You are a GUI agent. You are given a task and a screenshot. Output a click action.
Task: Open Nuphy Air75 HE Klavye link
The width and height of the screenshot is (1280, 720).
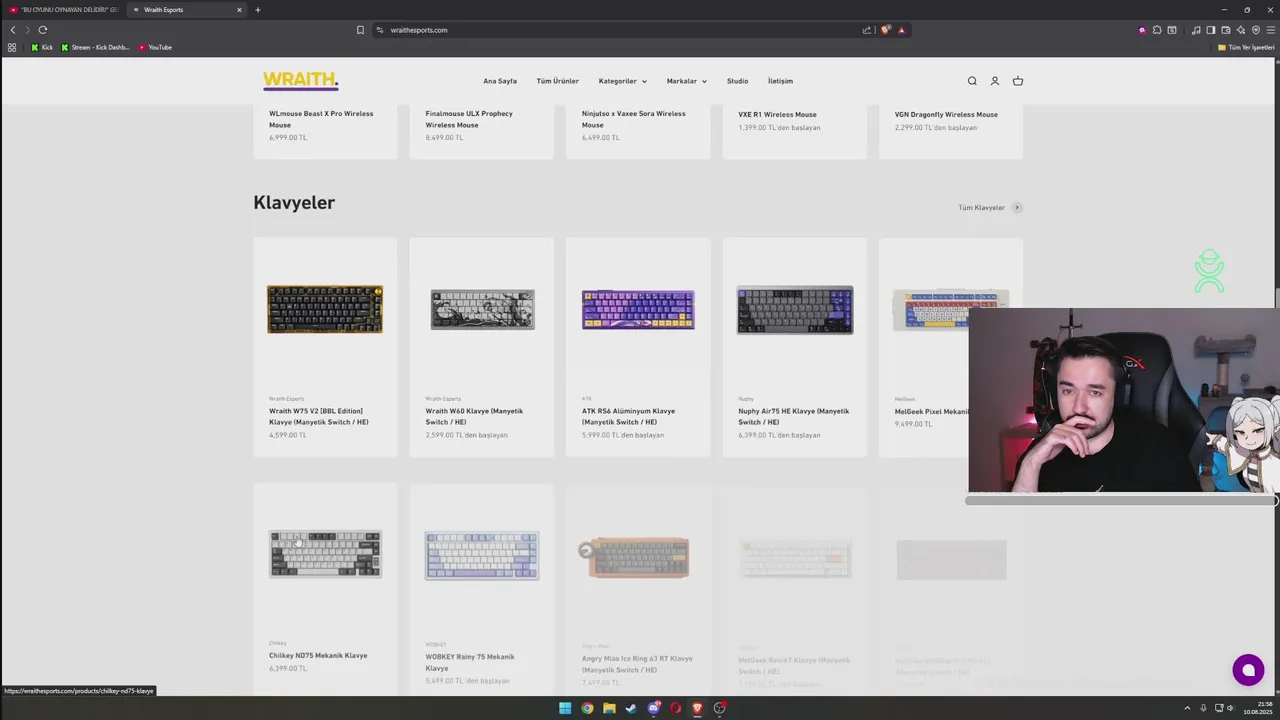tap(793, 416)
